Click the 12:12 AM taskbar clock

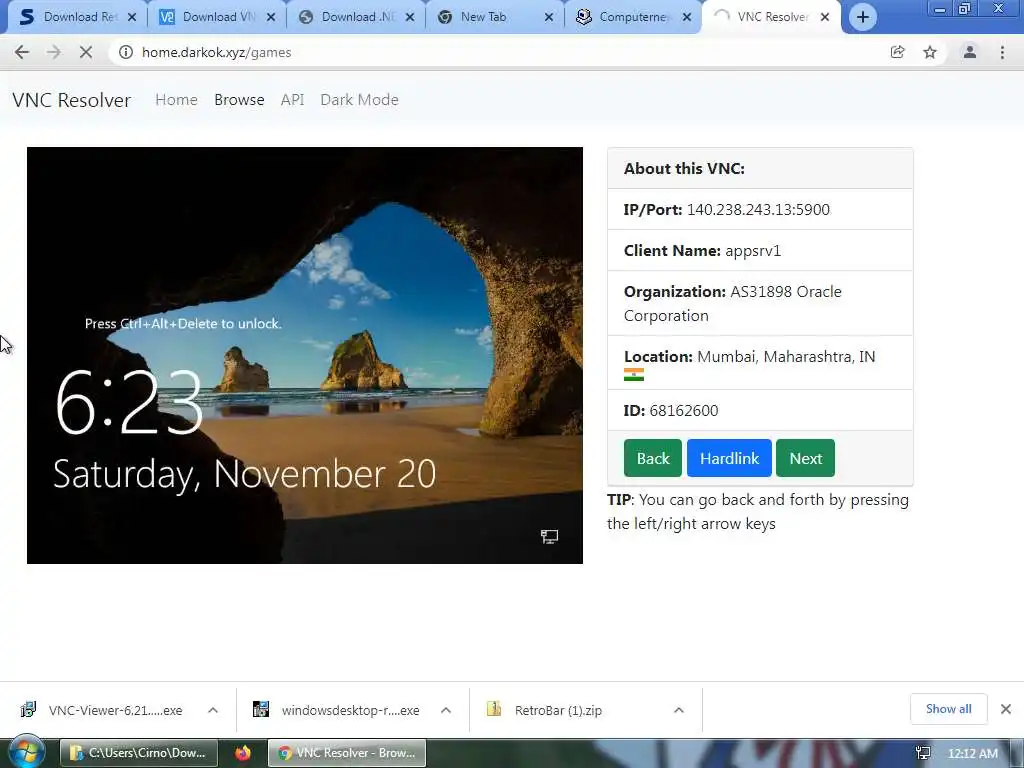point(972,753)
